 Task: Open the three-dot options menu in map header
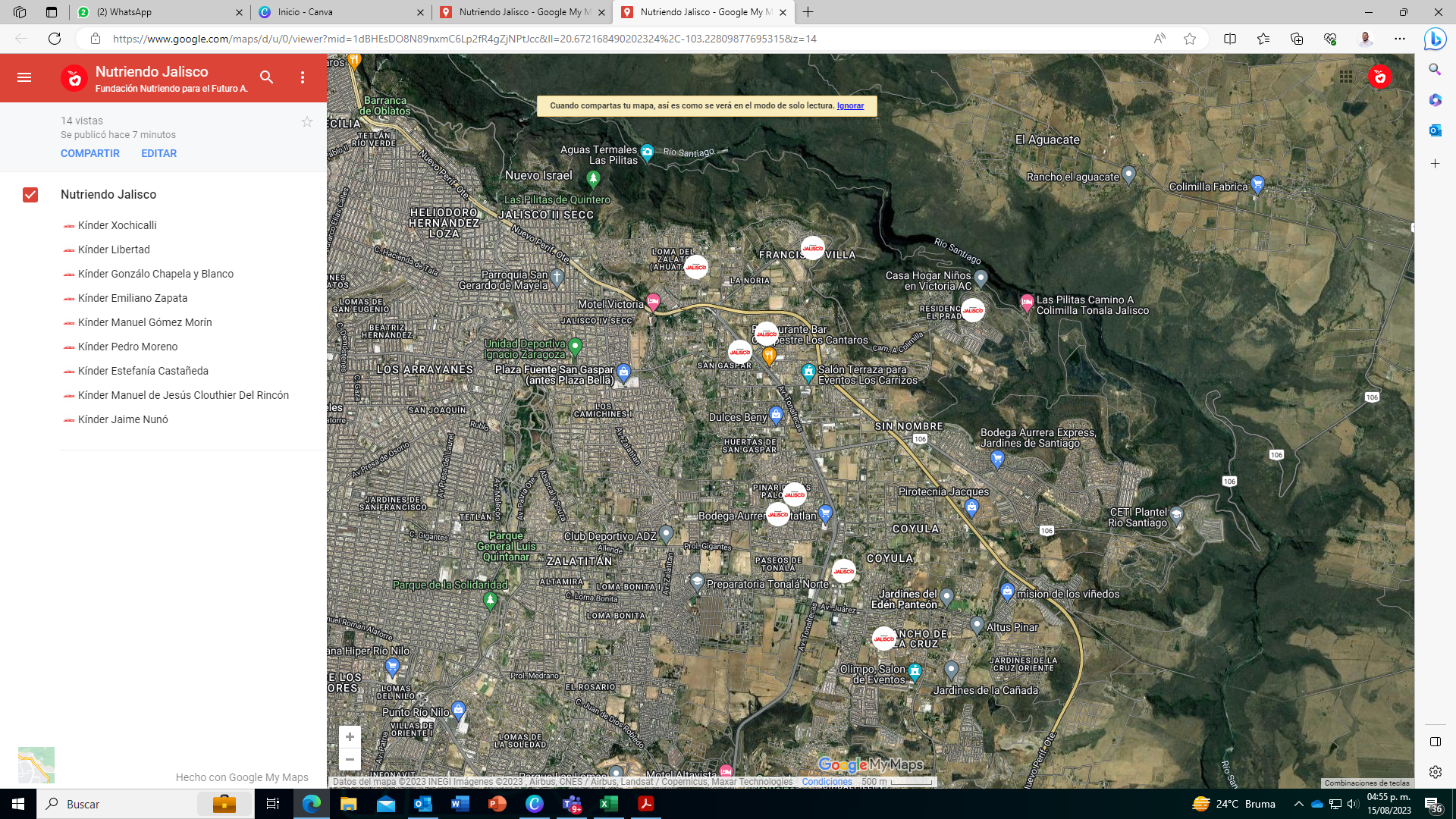(x=303, y=77)
